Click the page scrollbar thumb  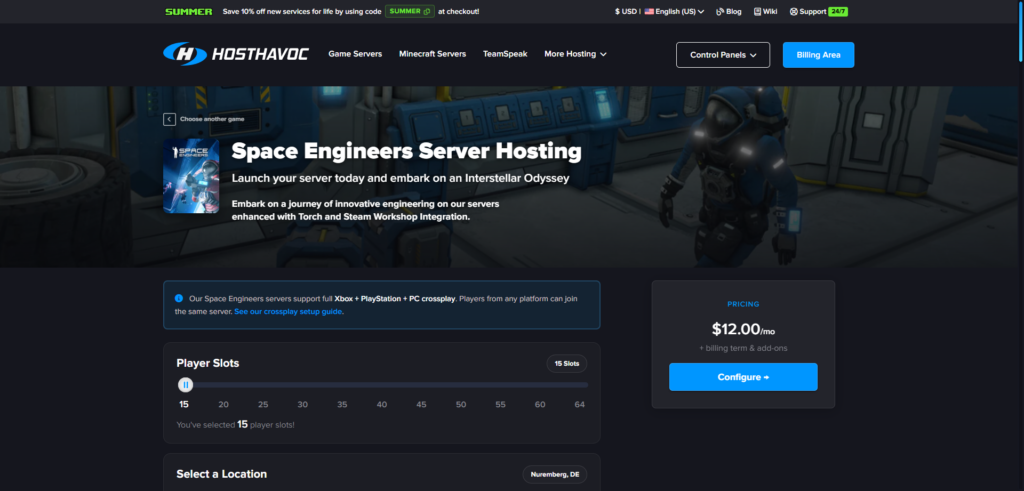[1020, 31]
